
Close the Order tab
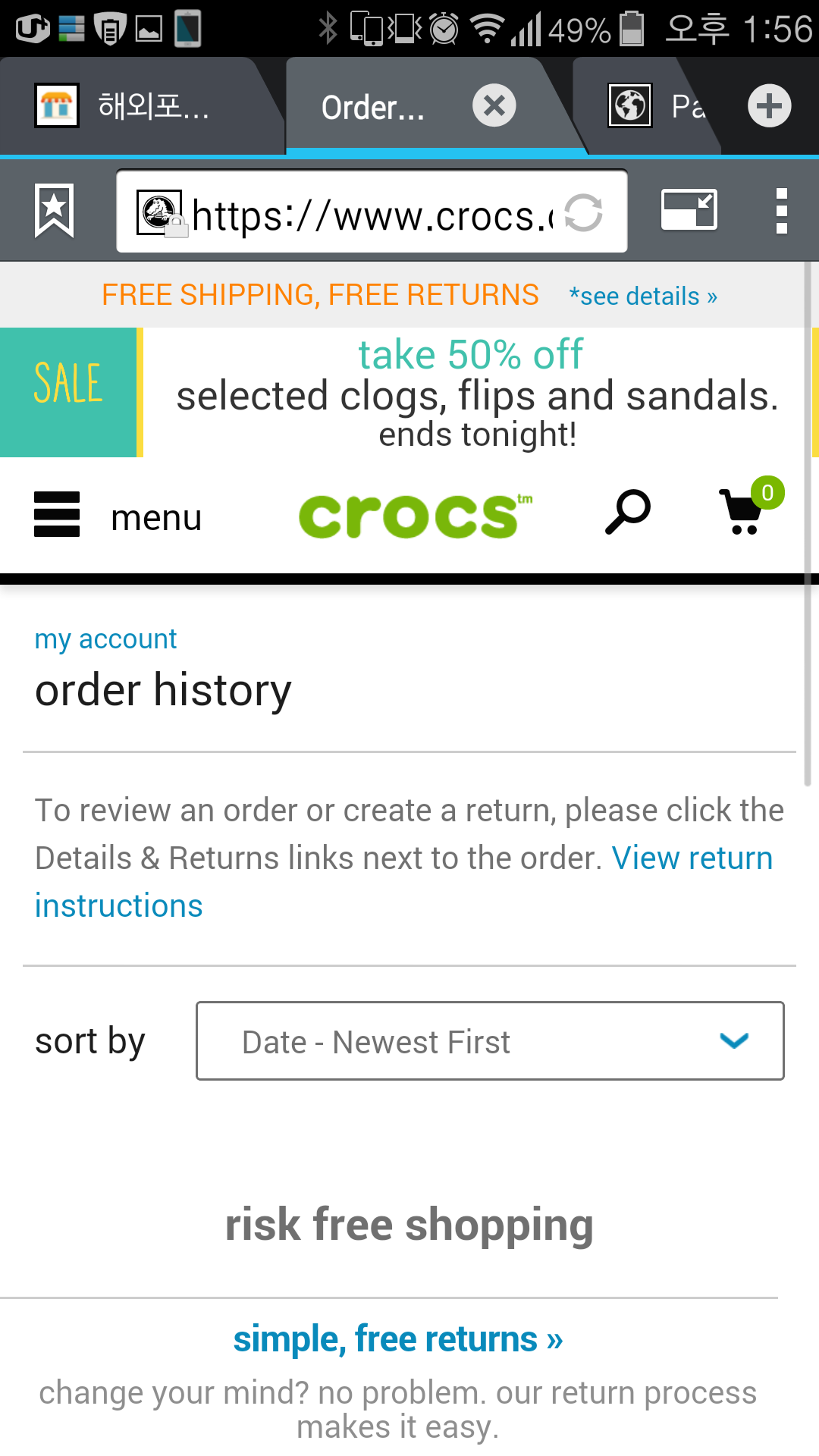coord(494,105)
